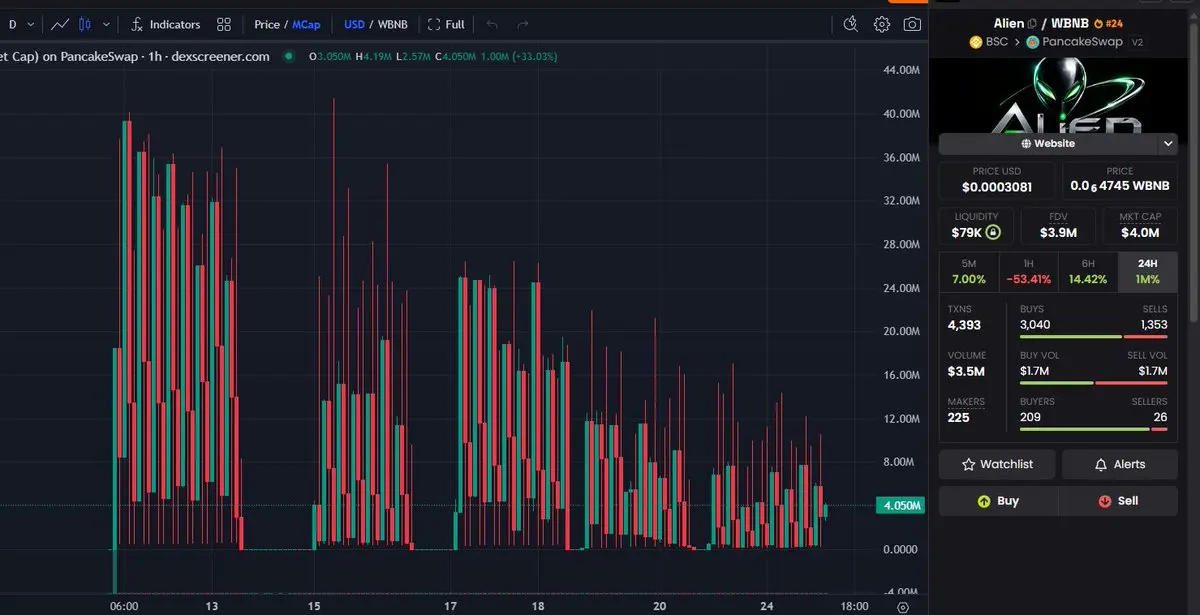Select the 1H stats tab
1200x615 pixels.
(x=1027, y=271)
